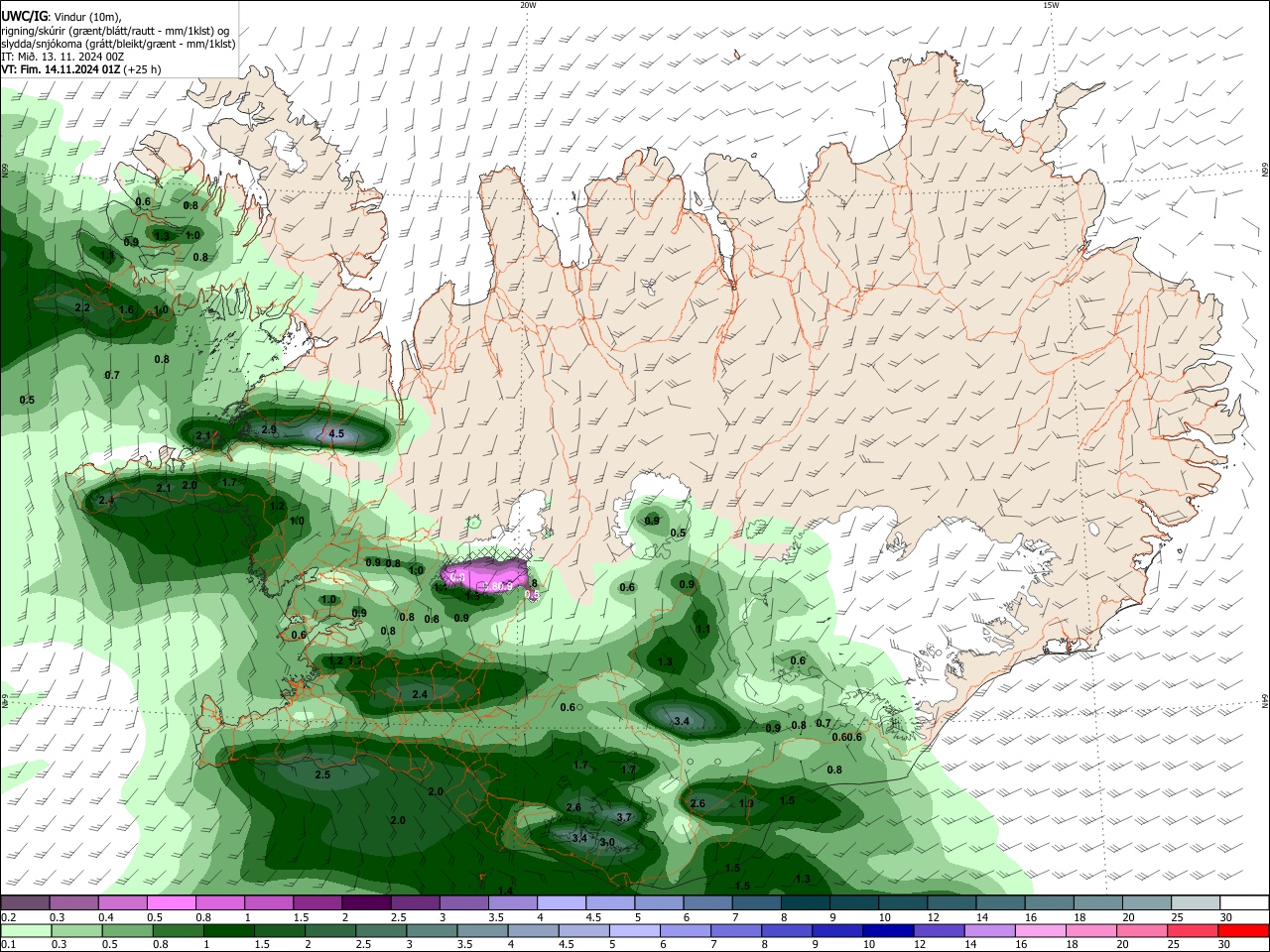Click the navy blue swatch between 10 and 12
1270x952 pixels.
[x=887, y=931]
